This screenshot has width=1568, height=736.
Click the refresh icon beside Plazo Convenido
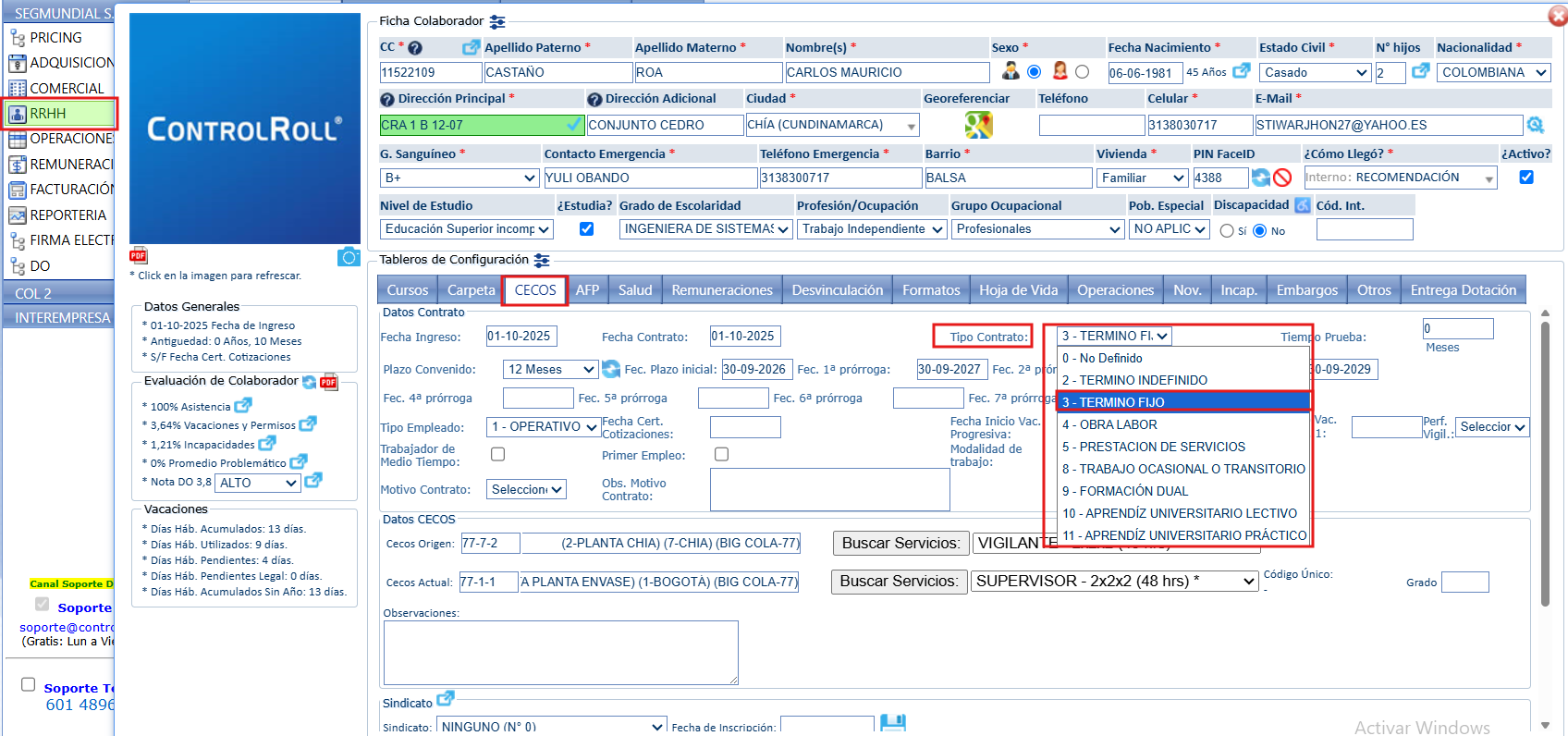611,370
